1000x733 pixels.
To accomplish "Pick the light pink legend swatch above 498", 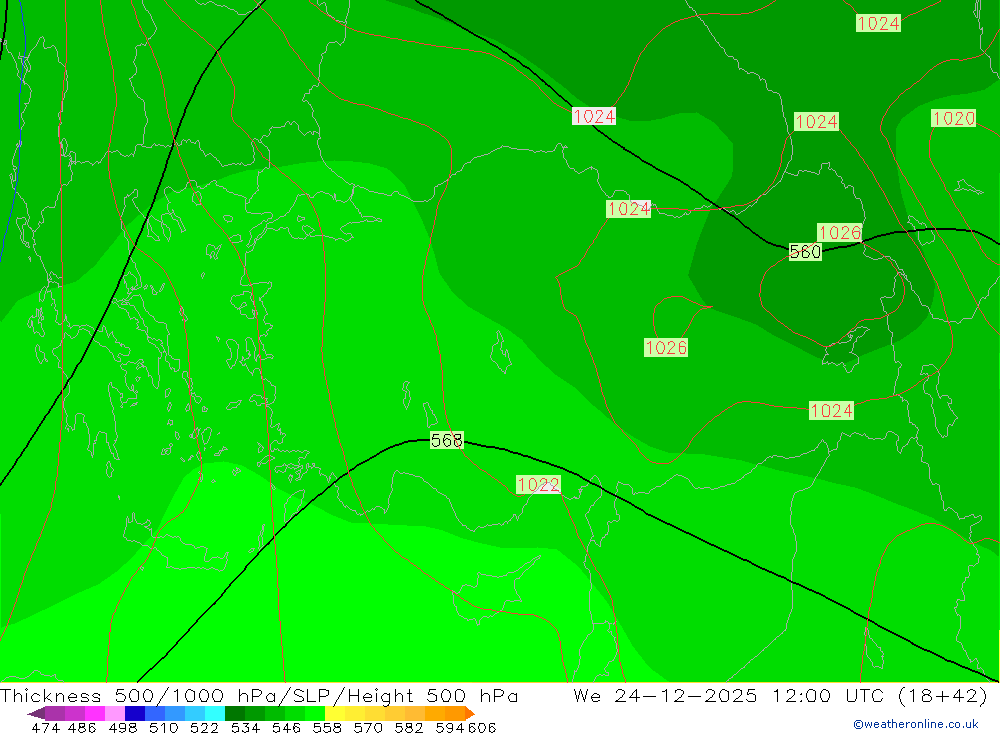I will click(115, 713).
